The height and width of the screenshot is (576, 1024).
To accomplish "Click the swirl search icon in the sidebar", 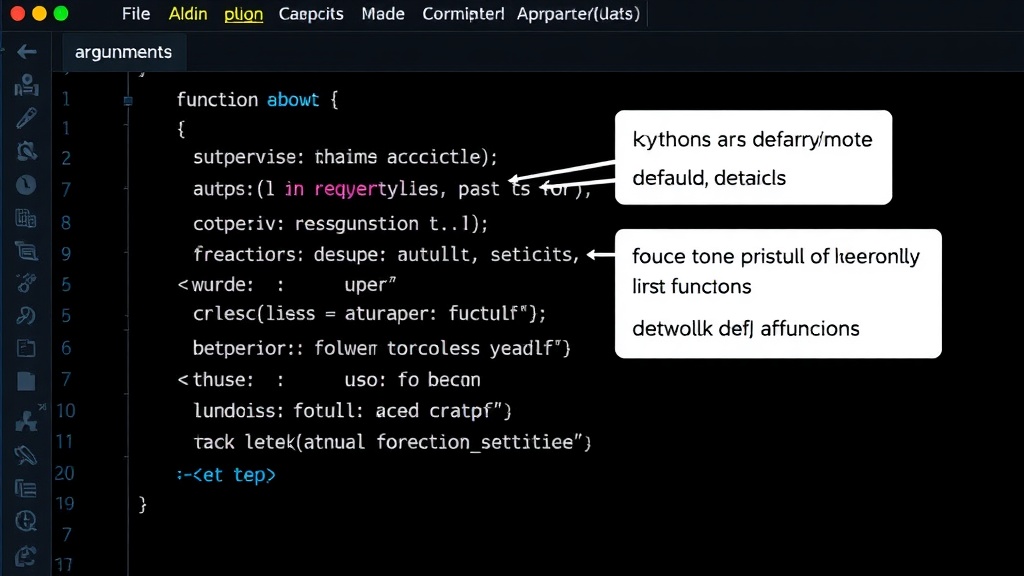I will click(x=27, y=316).
